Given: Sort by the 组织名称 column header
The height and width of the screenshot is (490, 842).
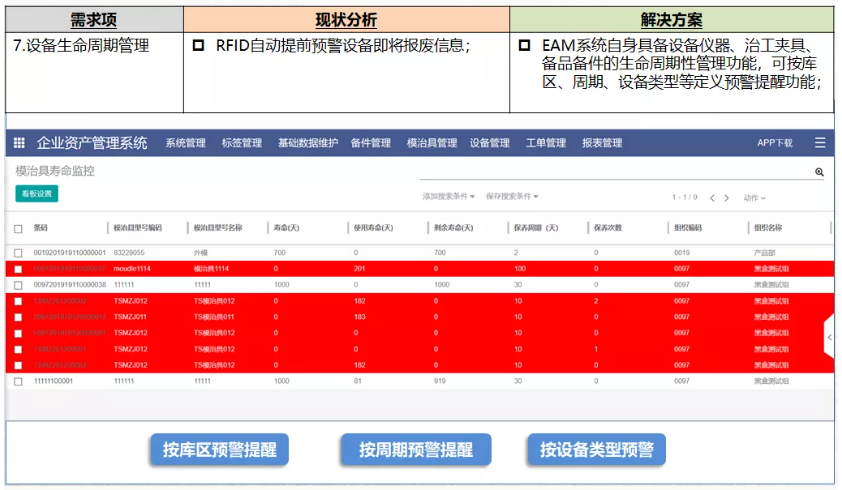Looking at the screenshot, I should click(x=768, y=228).
